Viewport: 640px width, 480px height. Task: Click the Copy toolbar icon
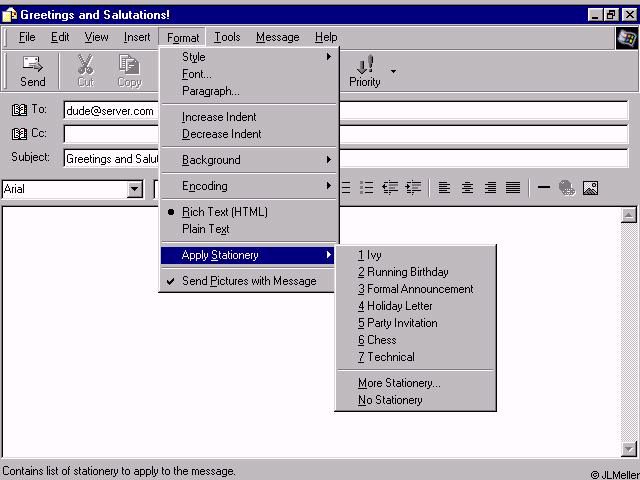tap(129, 64)
